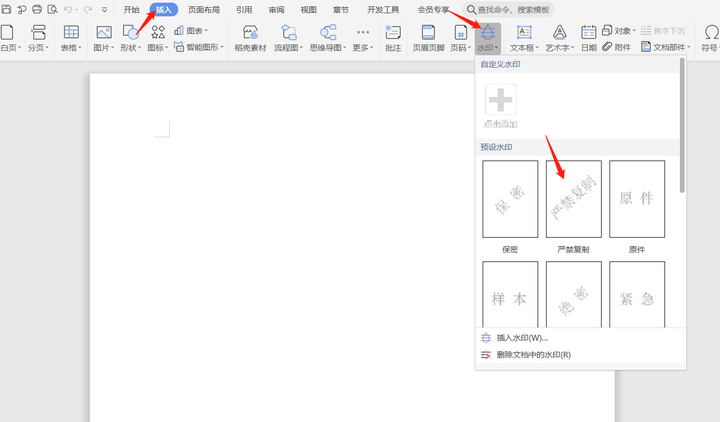
Task: Open the View (视图) tab
Action: tap(309, 10)
